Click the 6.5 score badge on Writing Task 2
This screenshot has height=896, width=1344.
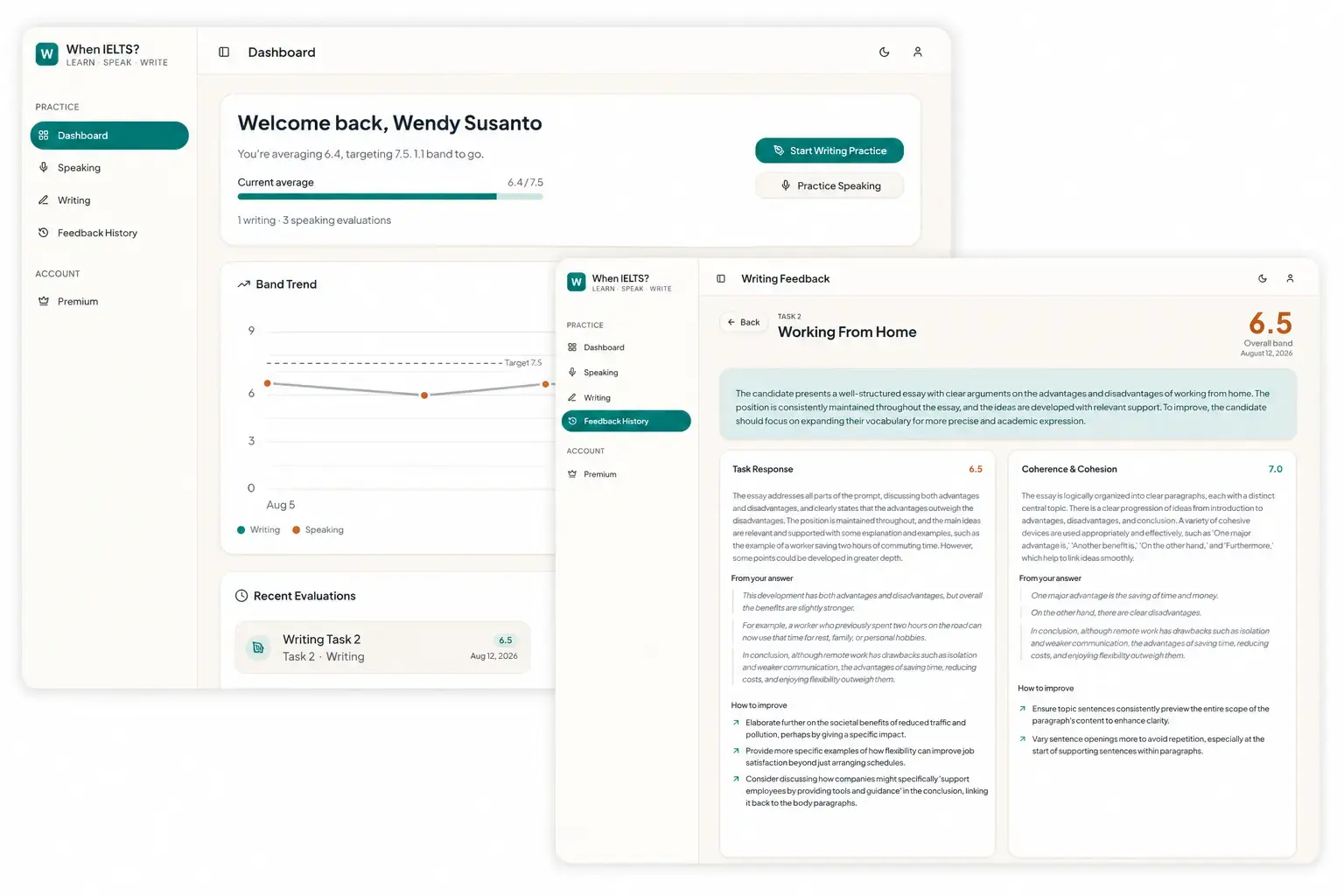[x=506, y=640]
